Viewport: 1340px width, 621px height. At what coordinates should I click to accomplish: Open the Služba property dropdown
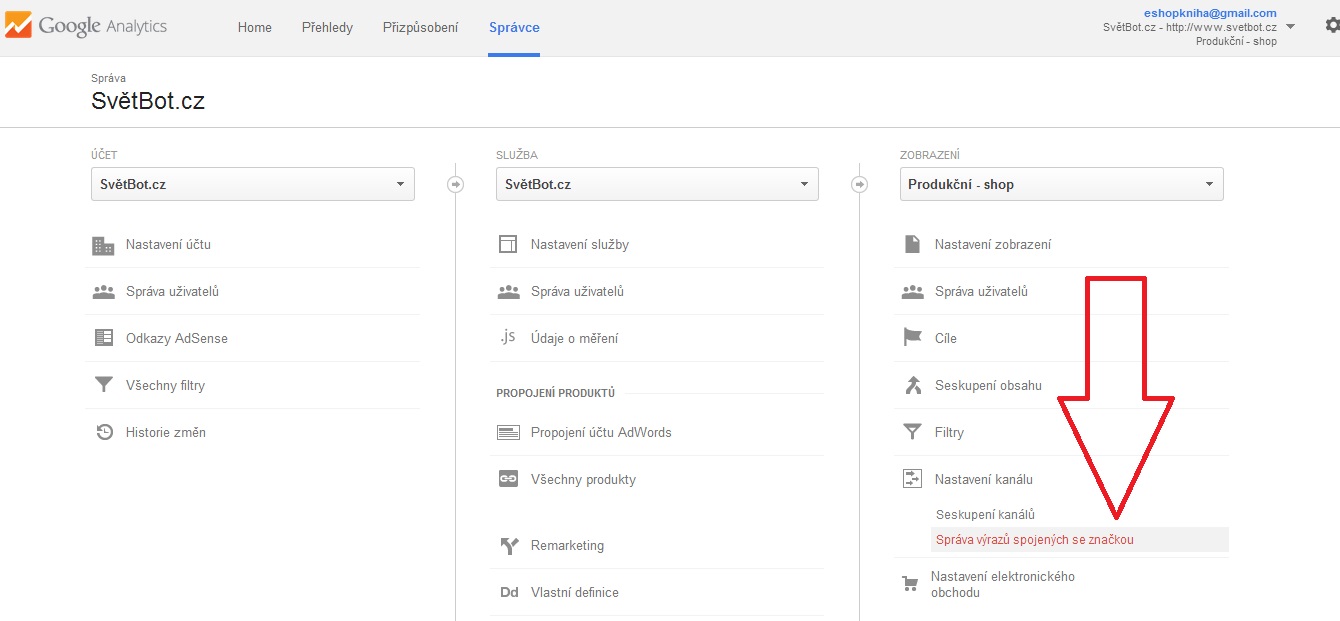tap(657, 184)
